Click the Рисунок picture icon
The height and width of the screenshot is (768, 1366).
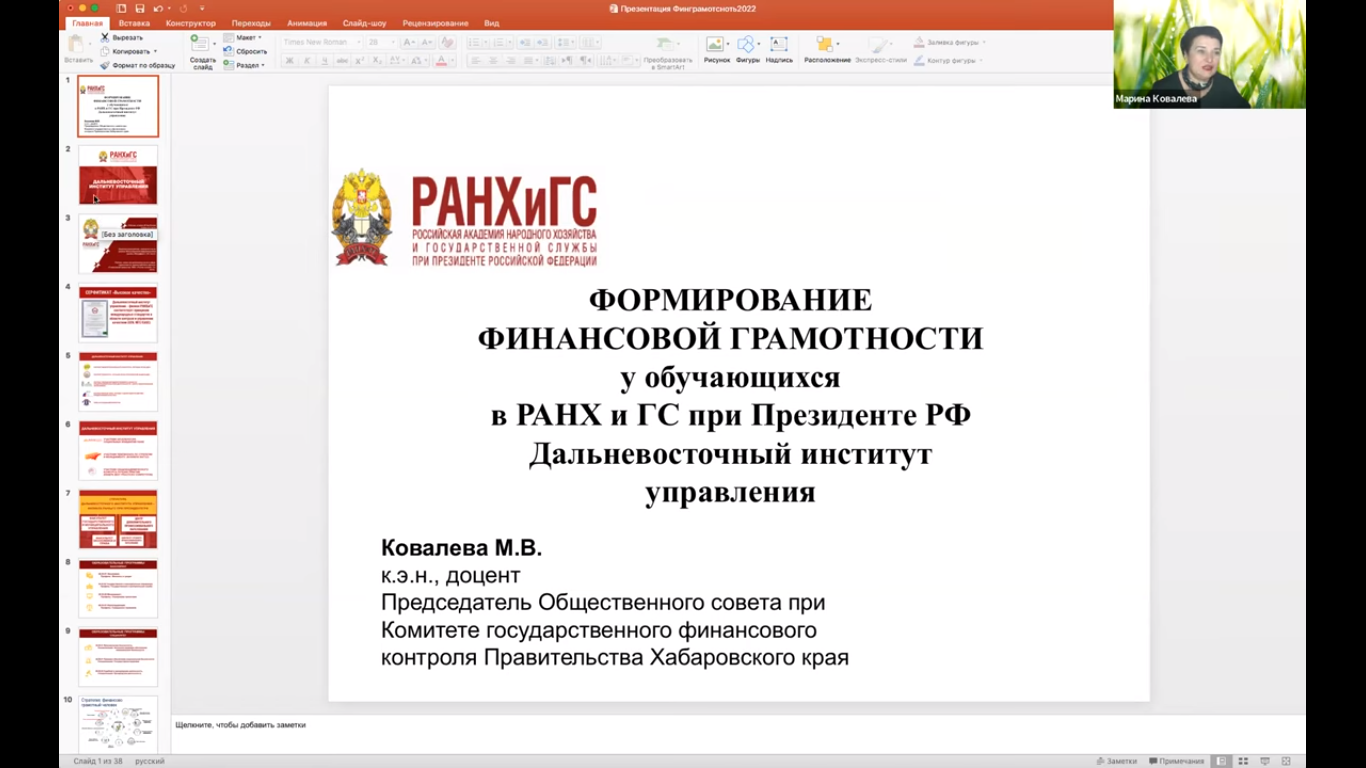pos(715,44)
